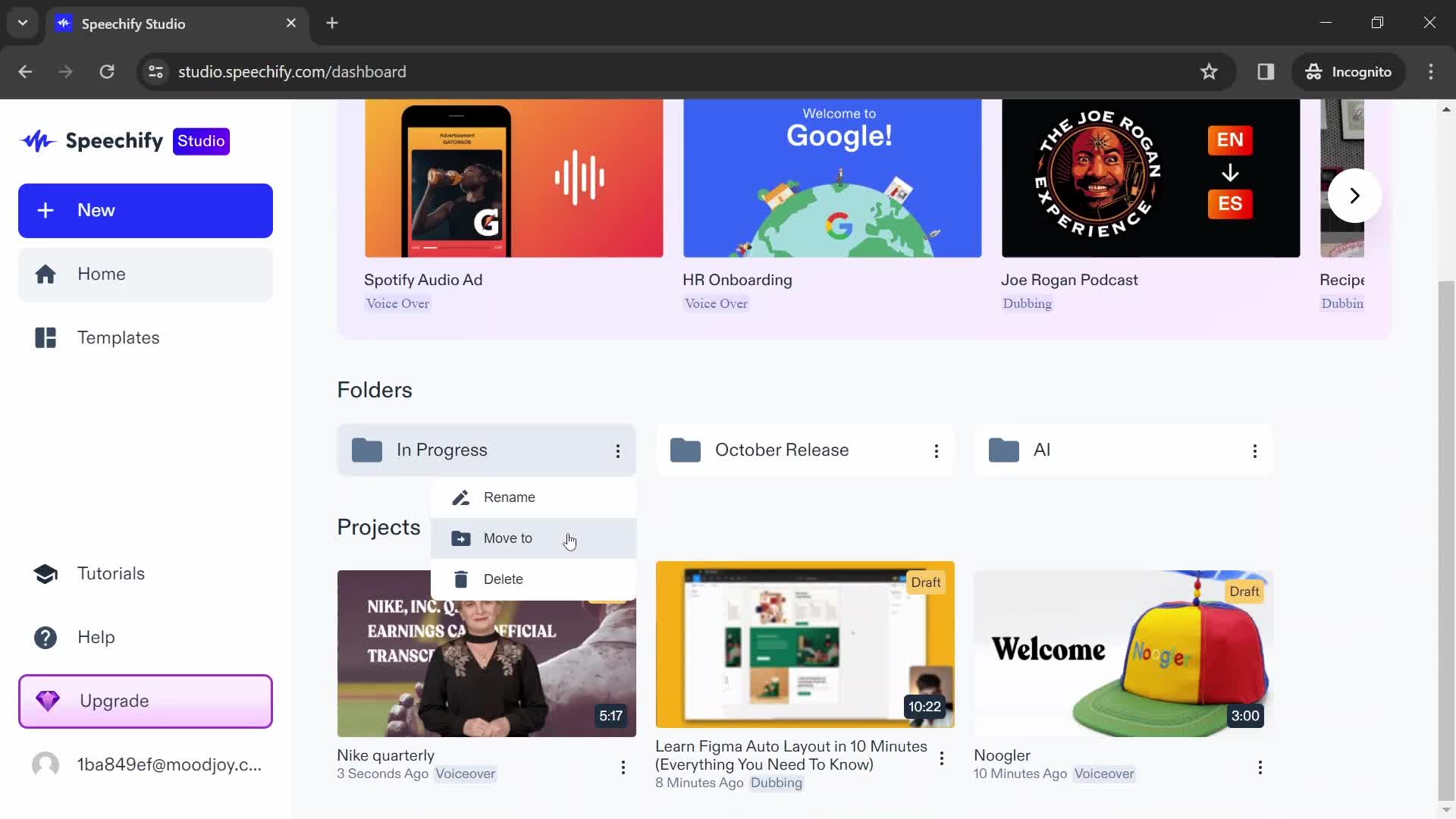Open the Help page
Screen dimensions: 1456x819
click(146, 638)
